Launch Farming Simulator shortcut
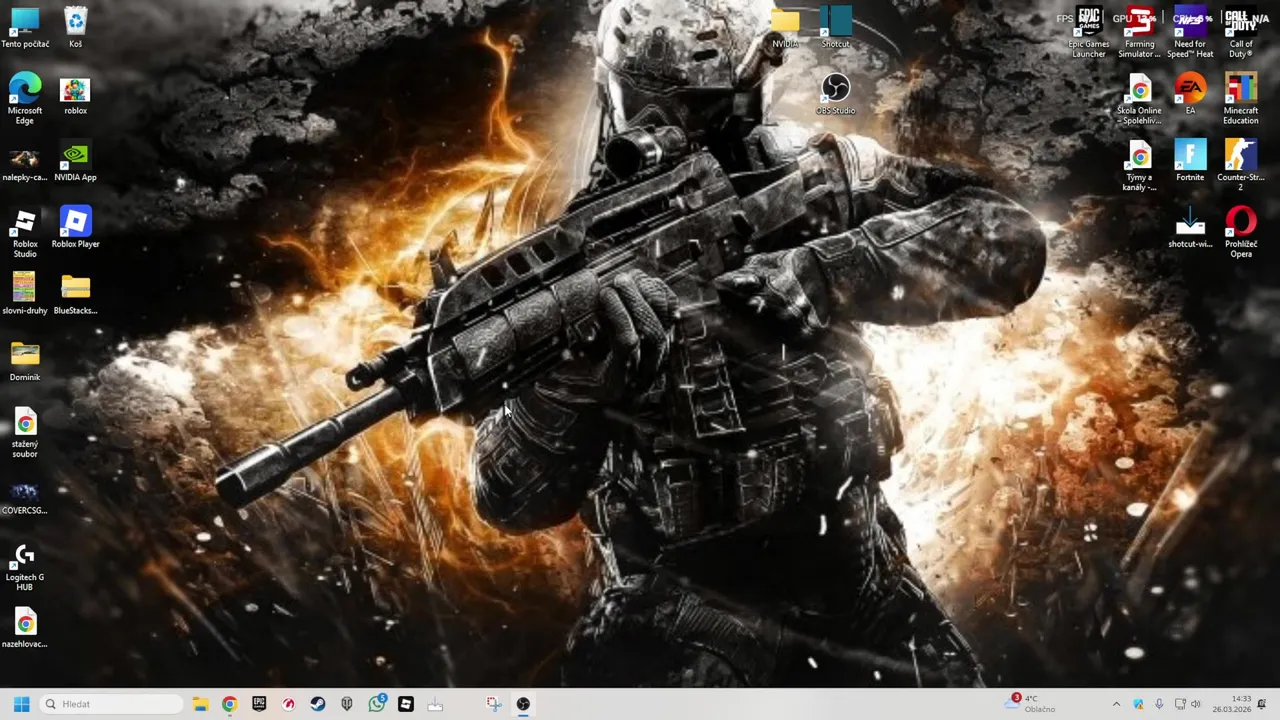Screen dimensions: 1280x720 (1139, 32)
